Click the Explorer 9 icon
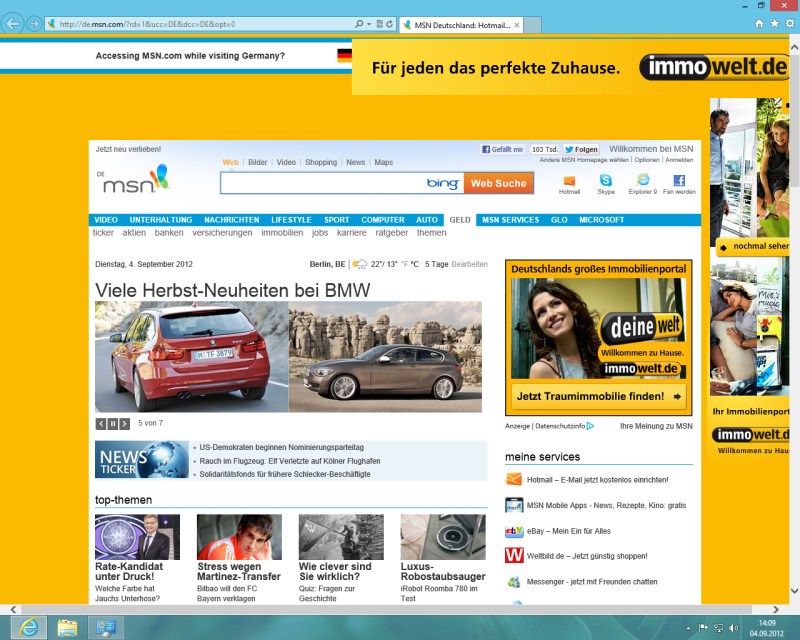This screenshot has height=640, width=800. coord(643,180)
